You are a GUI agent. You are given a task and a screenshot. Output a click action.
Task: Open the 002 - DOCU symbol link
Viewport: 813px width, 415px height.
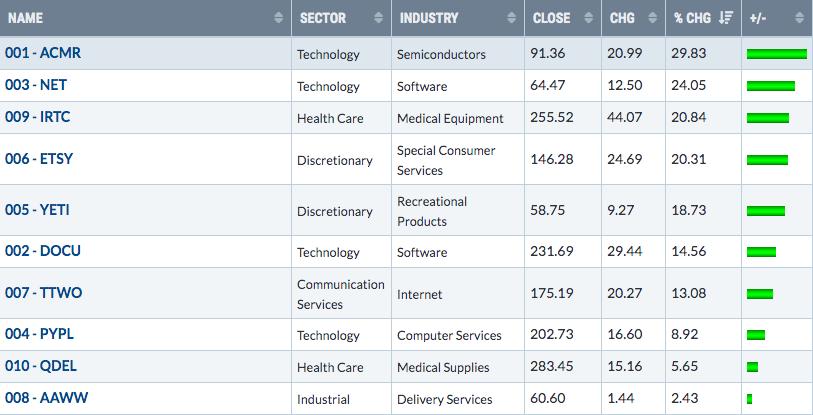tap(42, 251)
